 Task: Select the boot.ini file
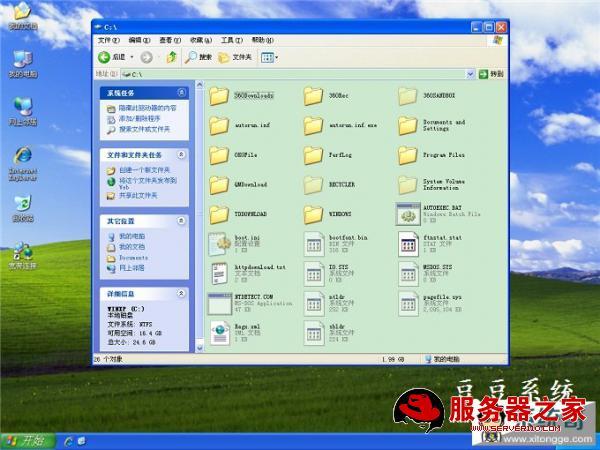[x=234, y=244]
